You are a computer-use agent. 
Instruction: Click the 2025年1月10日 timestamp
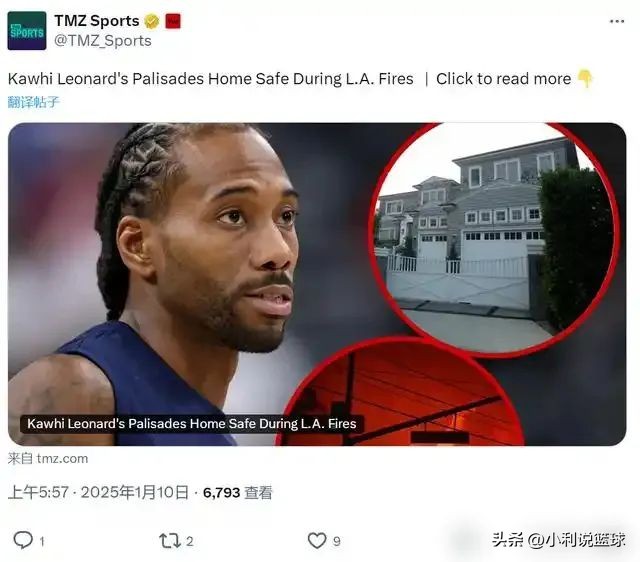[135, 493]
